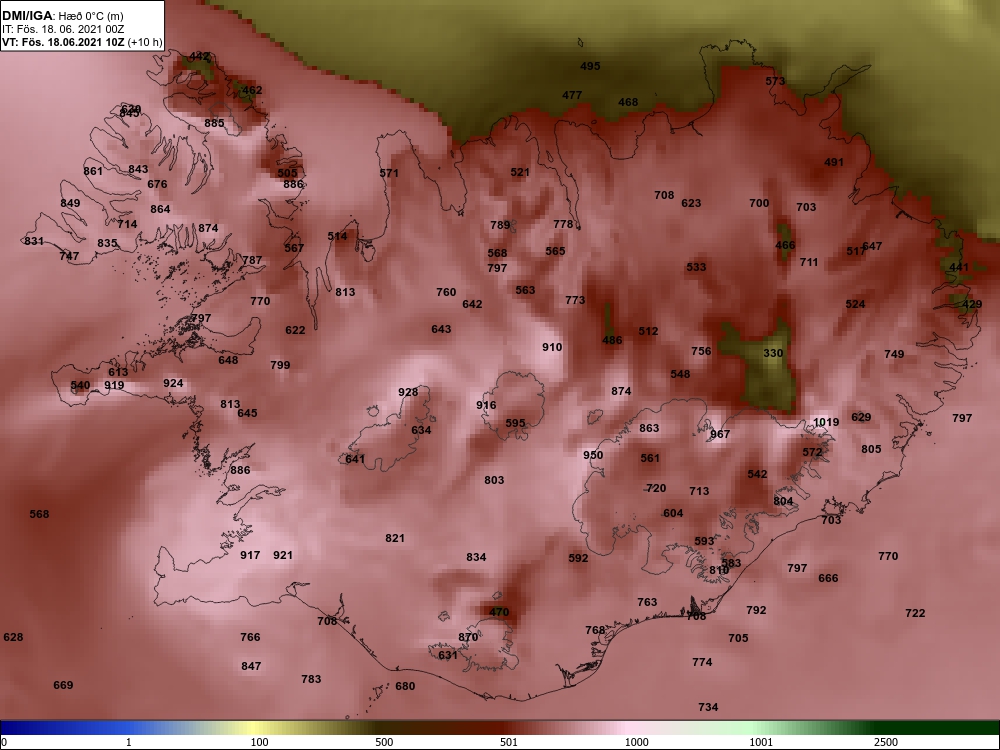The width and height of the screenshot is (1000, 750).
Task: Click the 486 value label
Action: [x=612, y=340]
